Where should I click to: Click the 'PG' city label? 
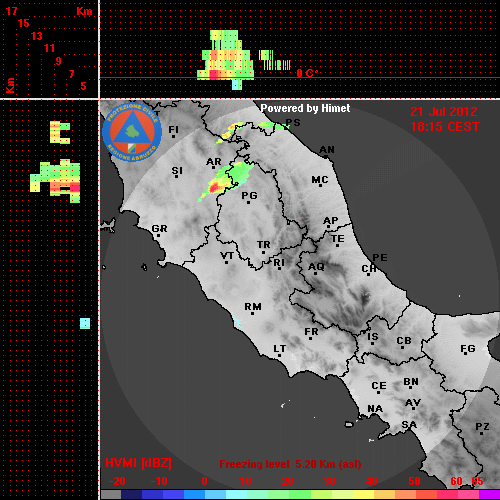249,196
